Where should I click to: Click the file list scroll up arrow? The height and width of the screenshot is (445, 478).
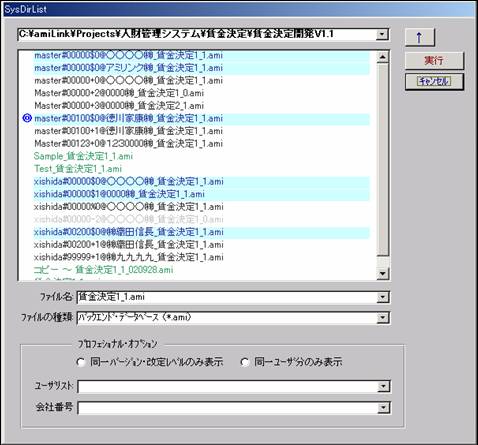click(x=382, y=57)
